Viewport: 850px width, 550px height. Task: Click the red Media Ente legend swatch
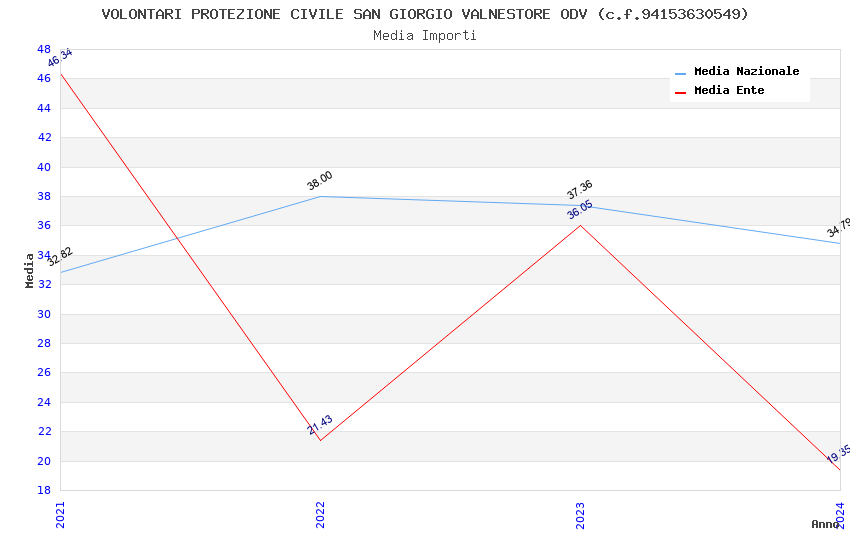pos(681,92)
